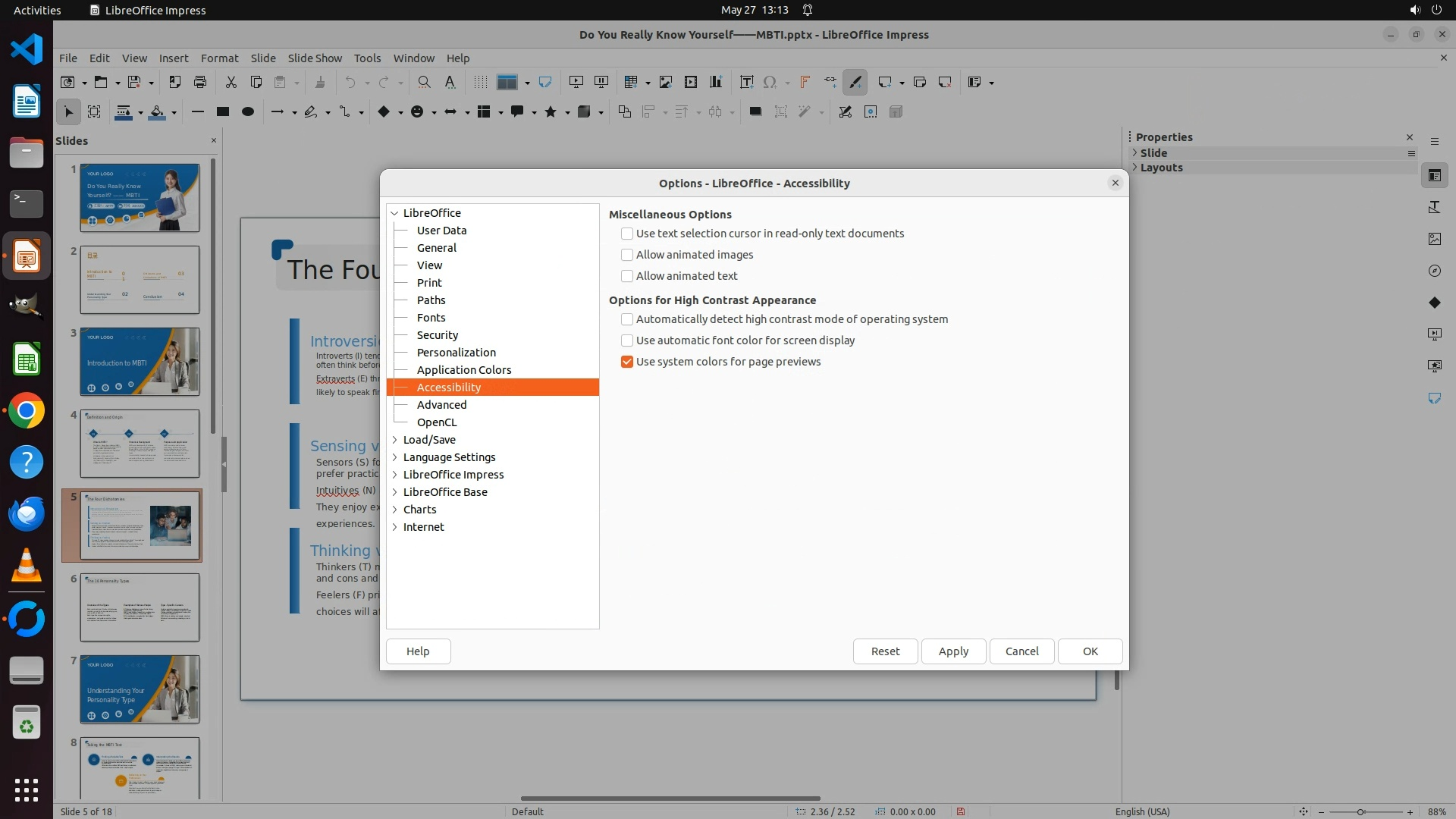
Task: Check Use automatic font color for screen display
Action: click(627, 340)
